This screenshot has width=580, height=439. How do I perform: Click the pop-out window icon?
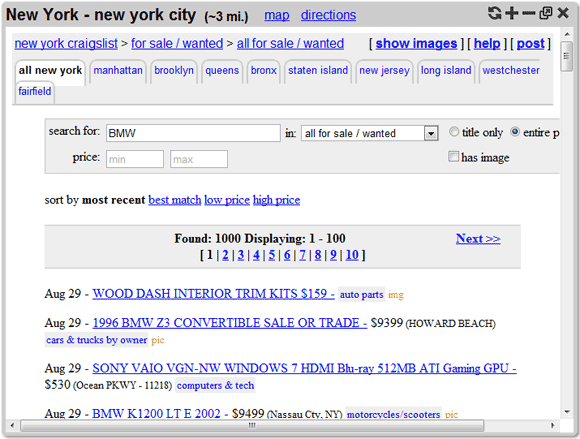point(546,13)
